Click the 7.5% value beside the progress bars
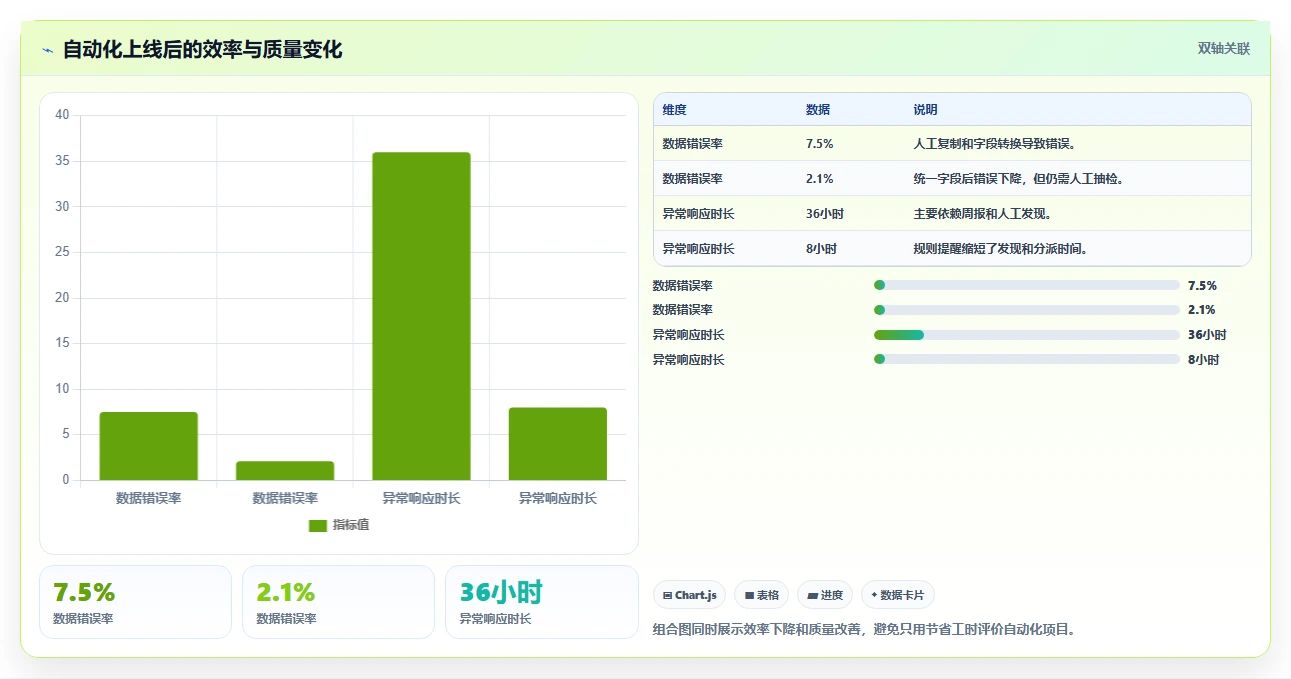This screenshot has height=679, width=1291. (1202, 285)
